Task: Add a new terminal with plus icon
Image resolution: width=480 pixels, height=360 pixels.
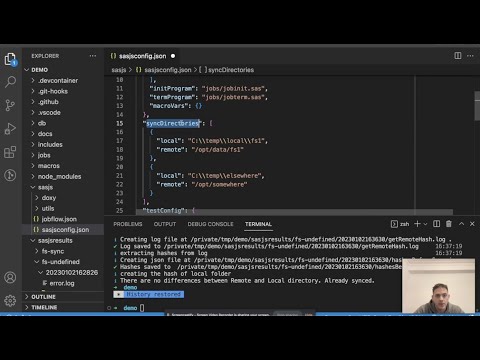Action: click(417, 224)
